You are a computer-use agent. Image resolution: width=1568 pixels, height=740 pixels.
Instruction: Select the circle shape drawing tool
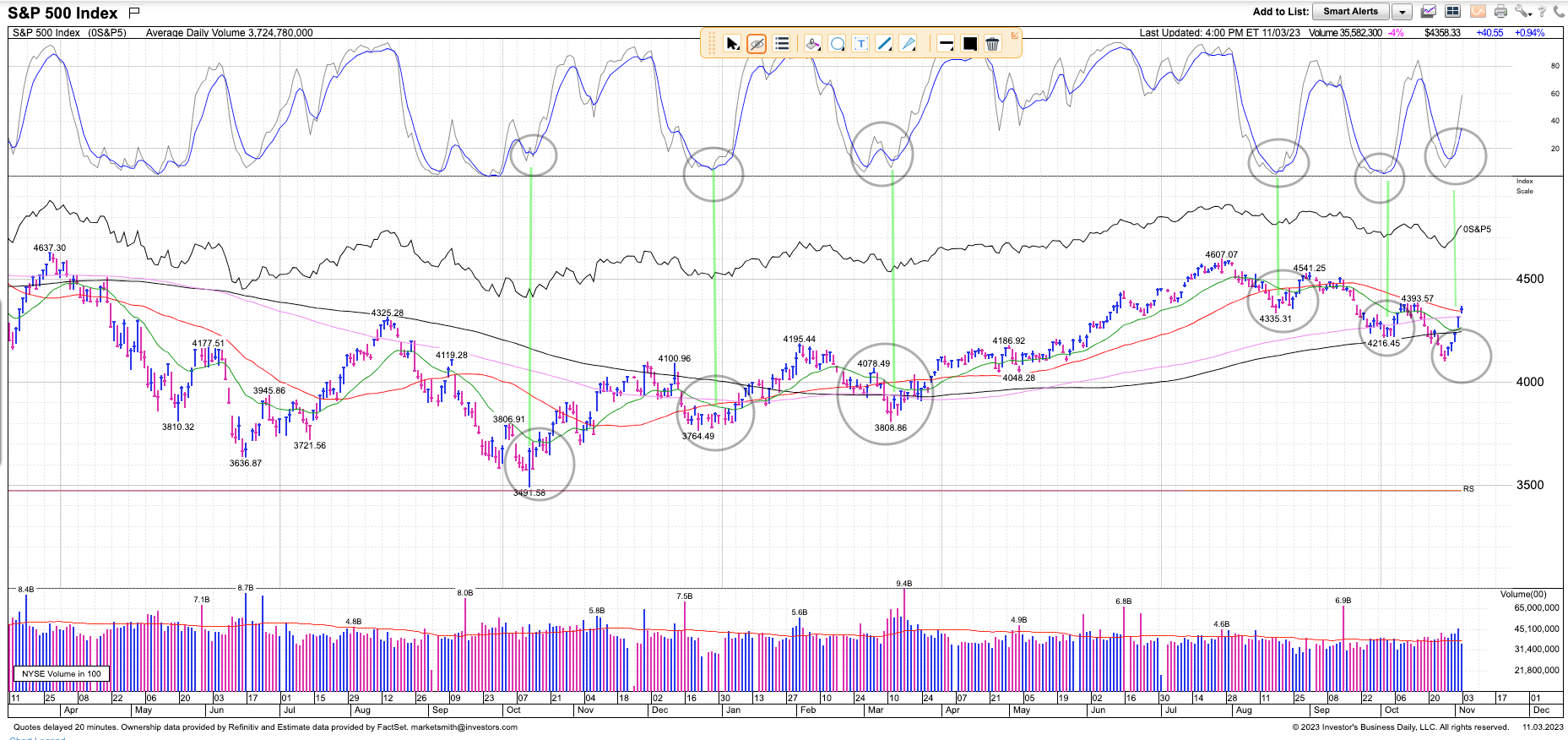(837, 43)
